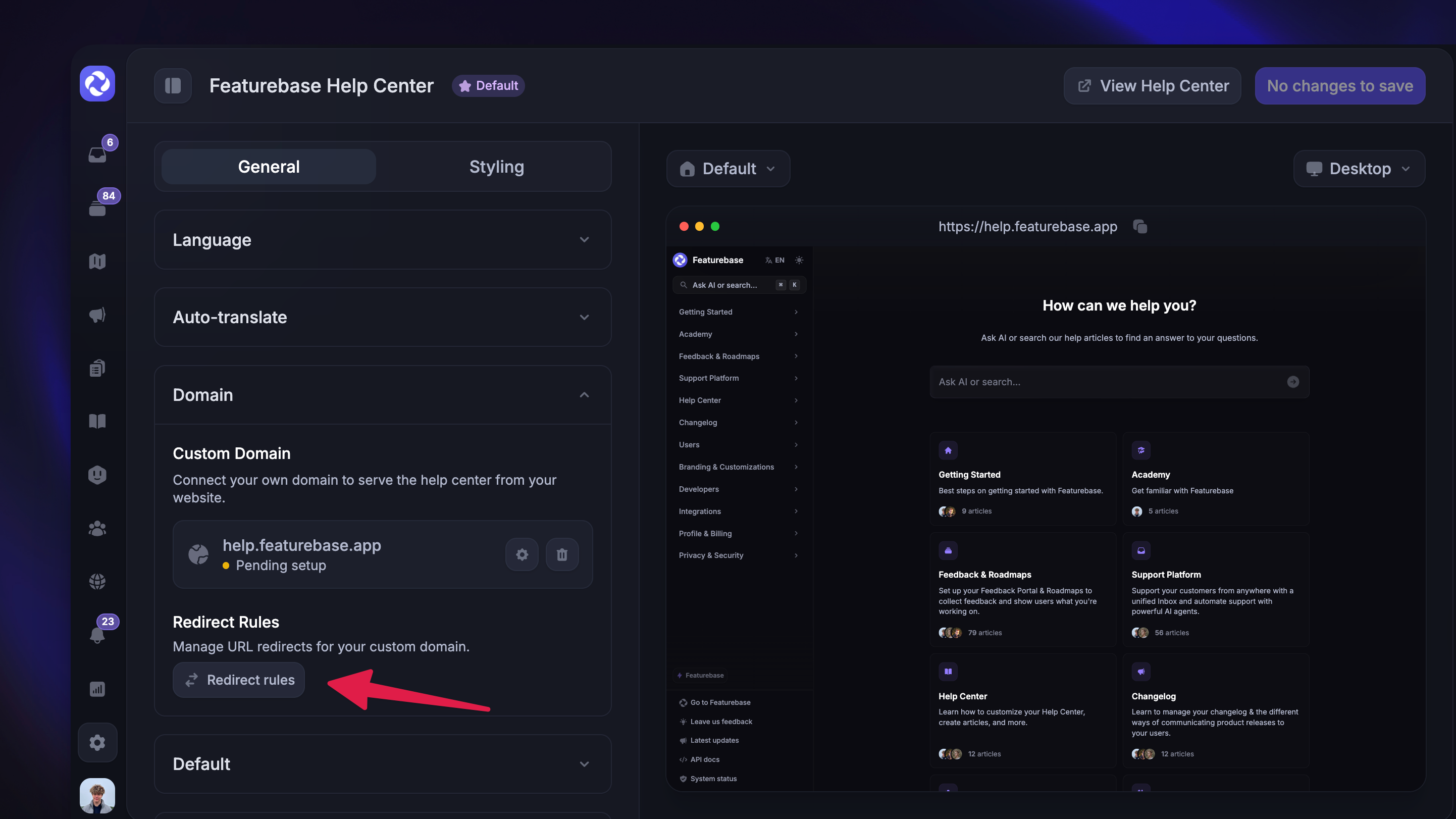This screenshot has height=819, width=1456.
Task: Click the Getting Started card home icon
Action: [948, 450]
